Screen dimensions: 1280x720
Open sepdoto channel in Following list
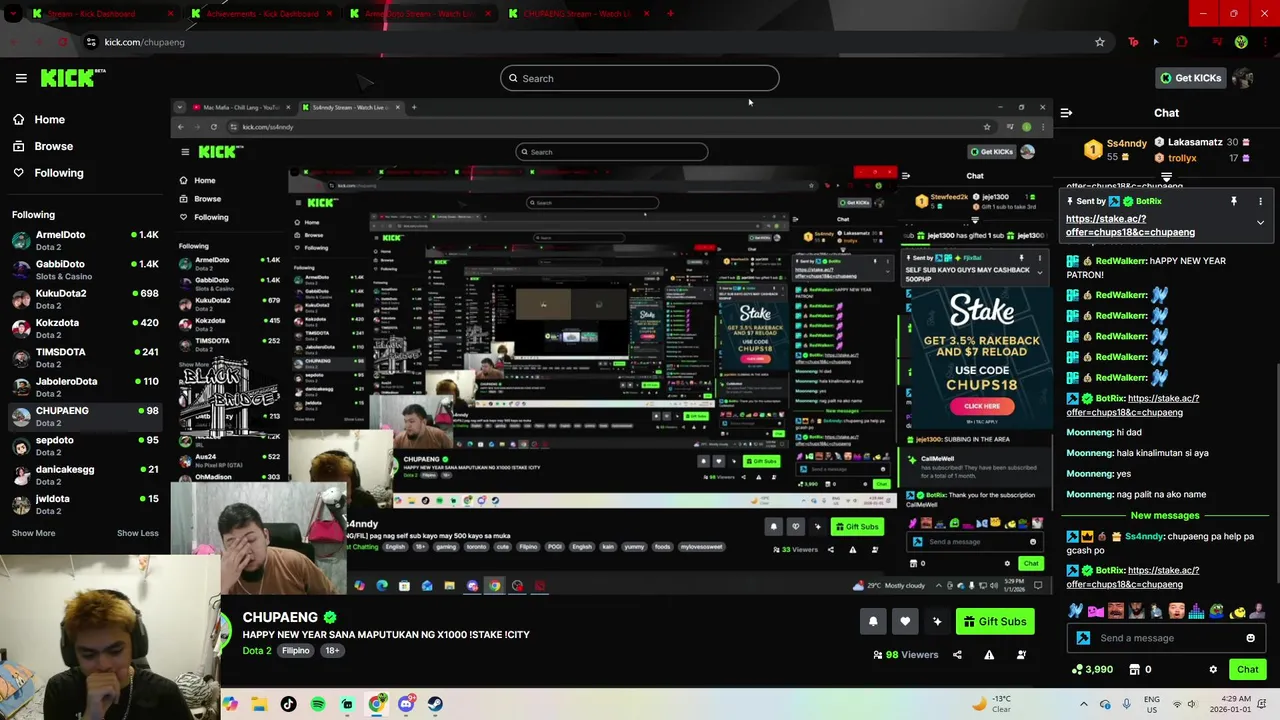[x=85, y=445]
